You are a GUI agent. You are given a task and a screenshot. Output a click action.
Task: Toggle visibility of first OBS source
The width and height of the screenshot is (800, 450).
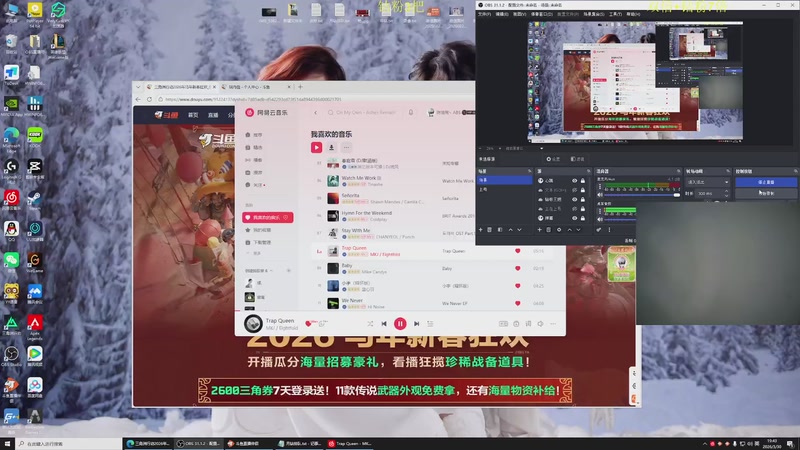coord(574,181)
